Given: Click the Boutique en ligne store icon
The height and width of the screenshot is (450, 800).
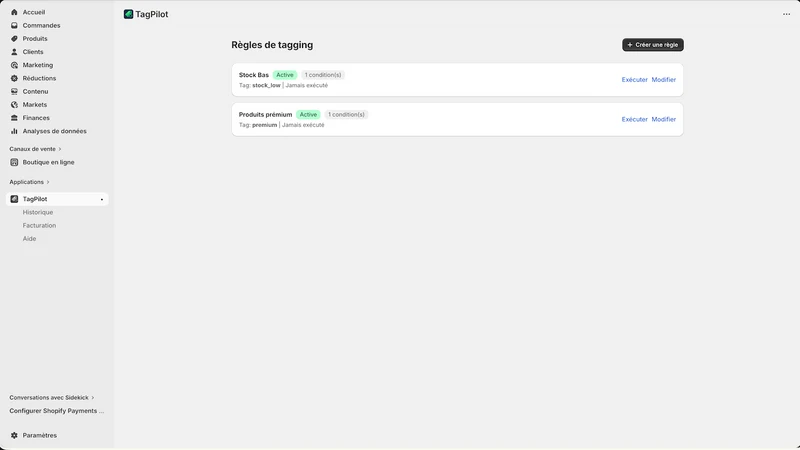Looking at the screenshot, I should click(14, 162).
